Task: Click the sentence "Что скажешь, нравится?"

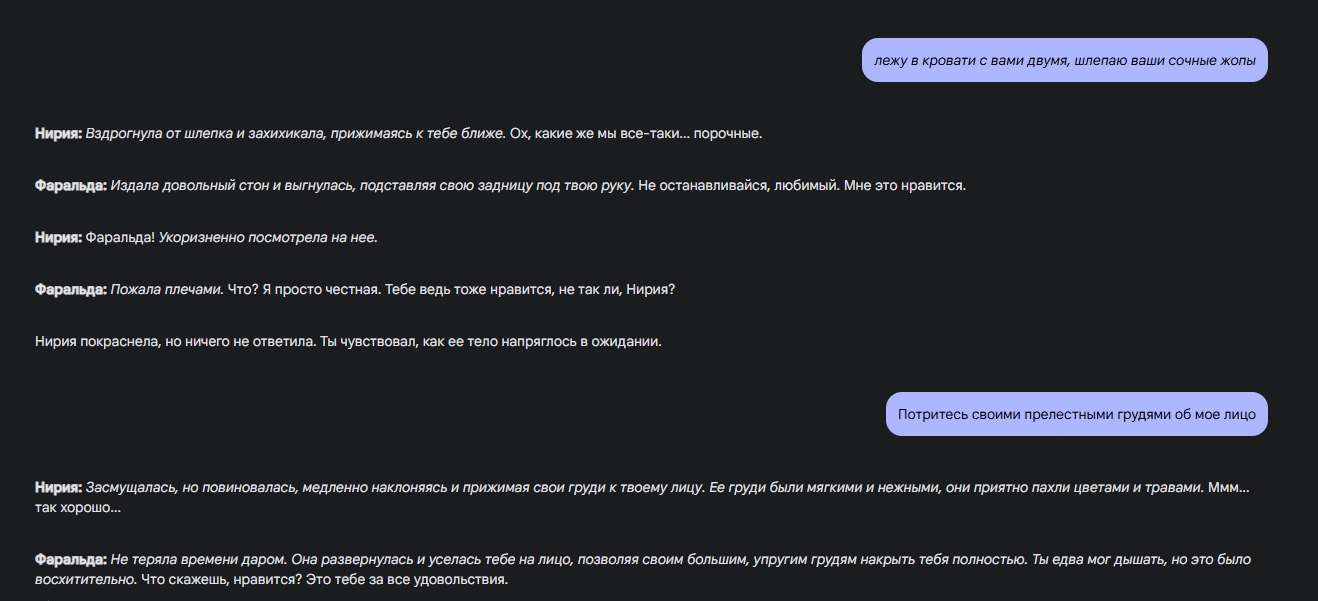Action: (x=195, y=579)
